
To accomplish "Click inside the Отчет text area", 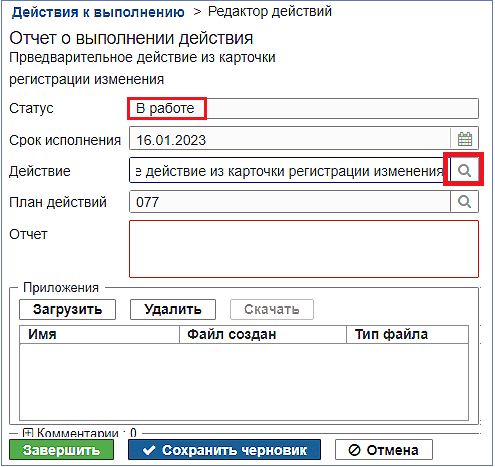I will [x=304, y=249].
